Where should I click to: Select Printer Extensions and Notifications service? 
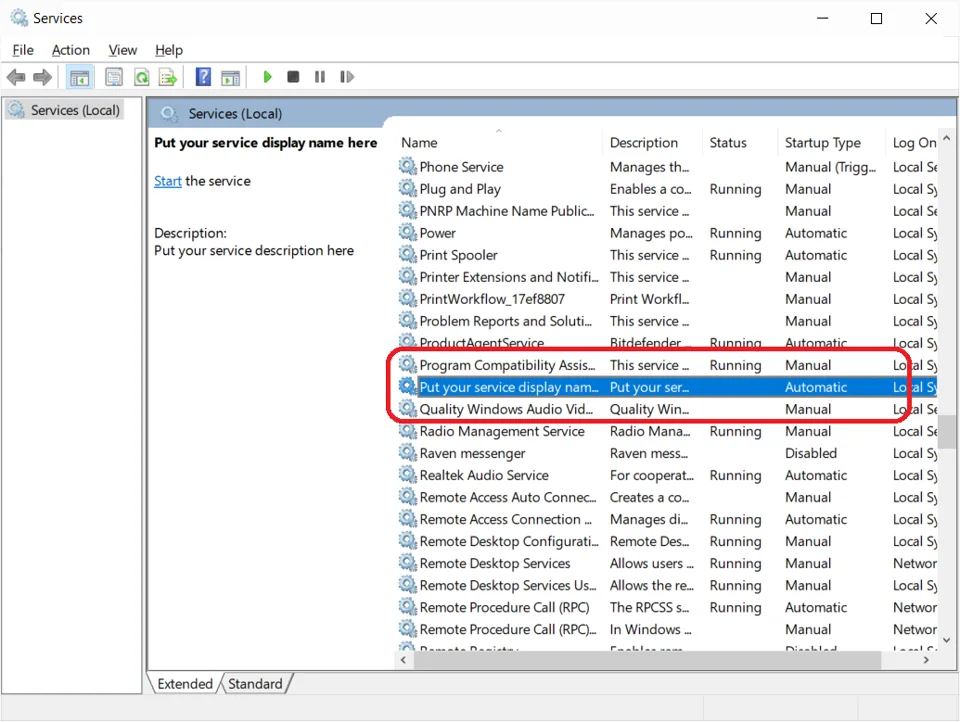(667, 277)
